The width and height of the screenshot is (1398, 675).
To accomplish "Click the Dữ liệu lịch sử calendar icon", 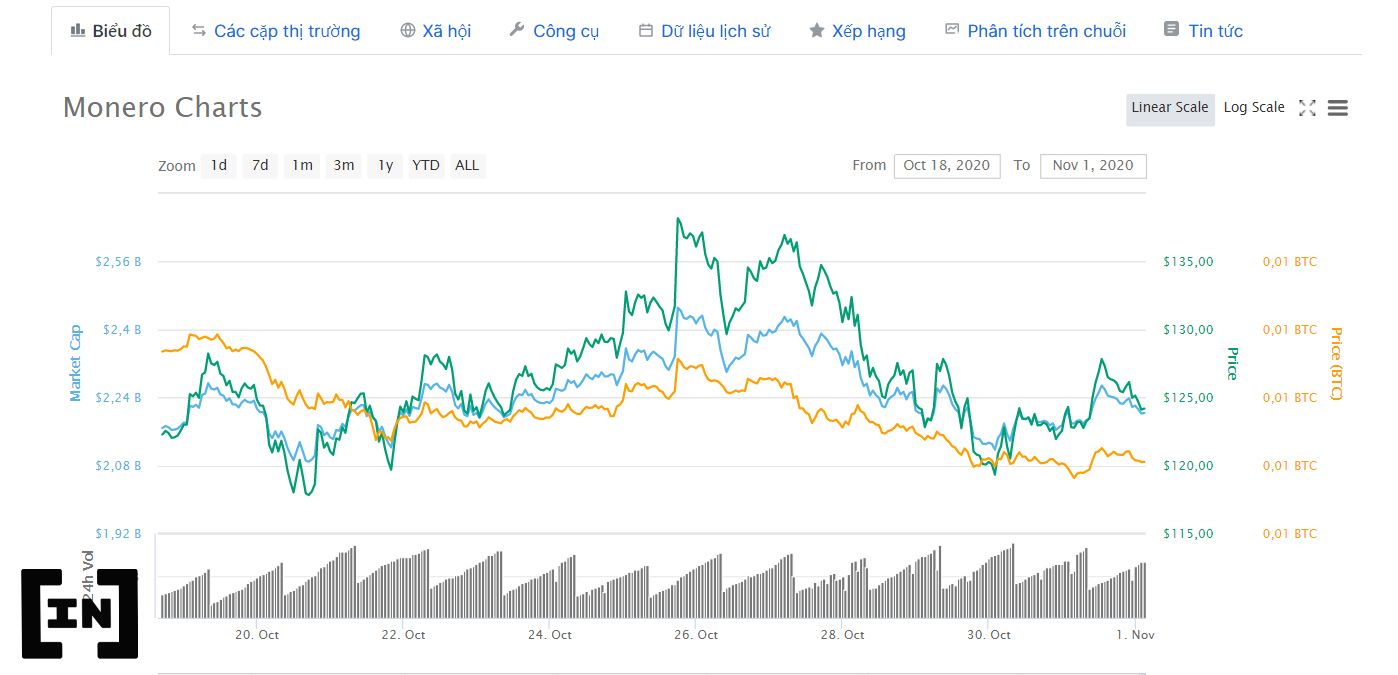I will pyautogui.click(x=646, y=31).
